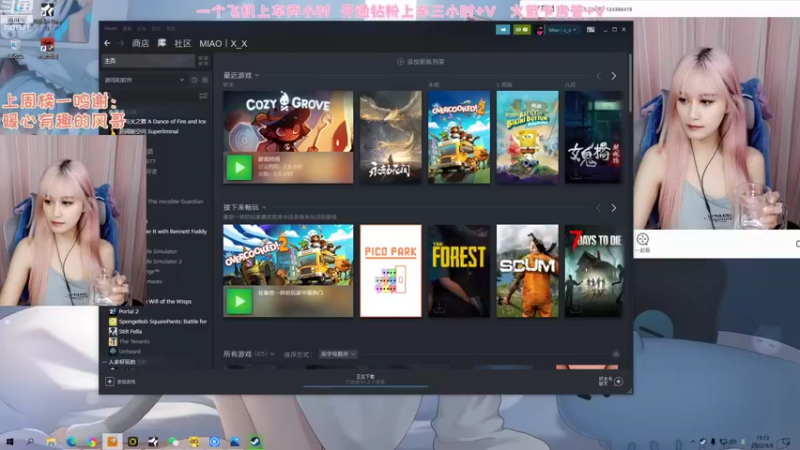Open the 库 library tab
The image size is (800, 450).
[162, 43]
